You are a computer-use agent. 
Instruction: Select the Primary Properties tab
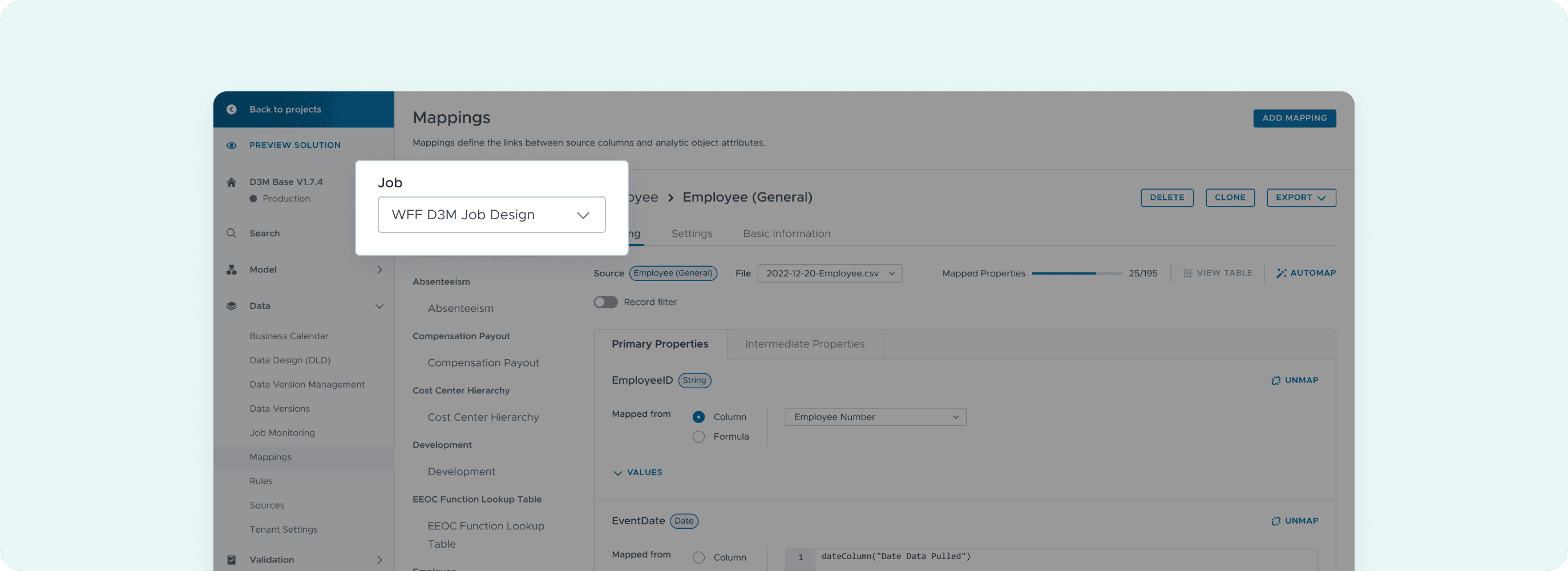pos(660,344)
